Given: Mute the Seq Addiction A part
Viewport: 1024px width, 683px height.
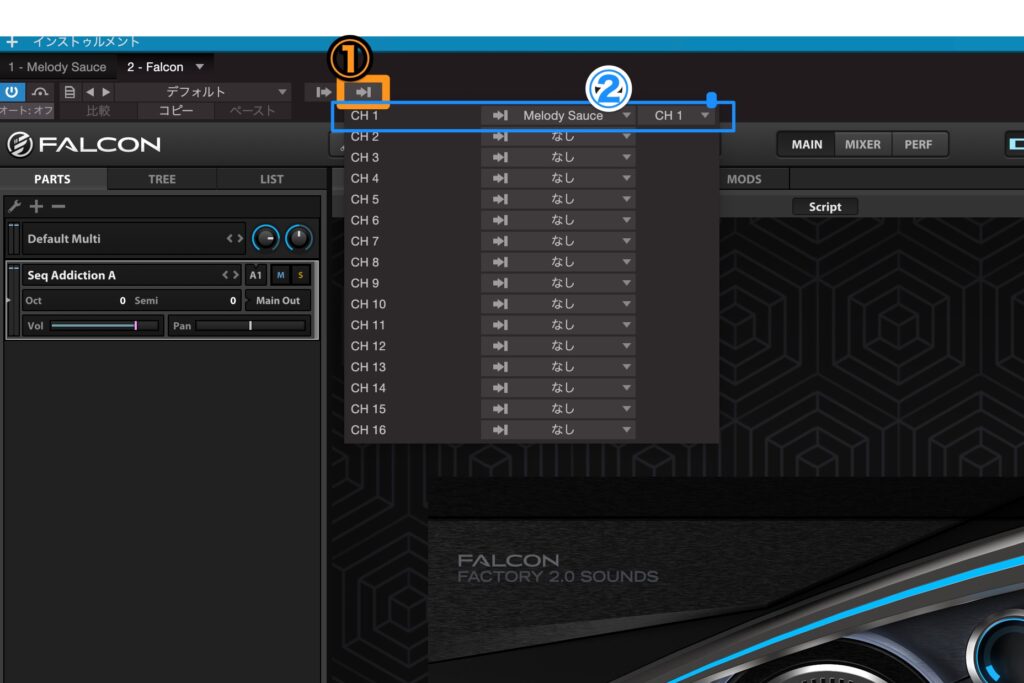Looking at the screenshot, I should pyautogui.click(x=280, y=275).
